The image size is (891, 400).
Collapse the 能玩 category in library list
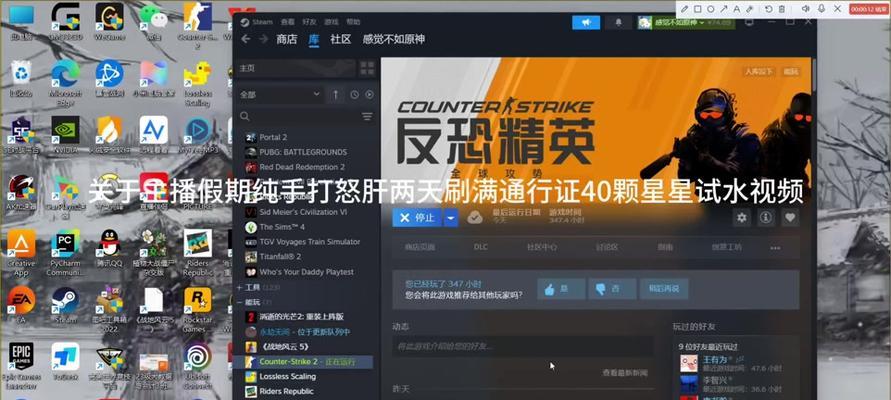[x=240, y=302]
